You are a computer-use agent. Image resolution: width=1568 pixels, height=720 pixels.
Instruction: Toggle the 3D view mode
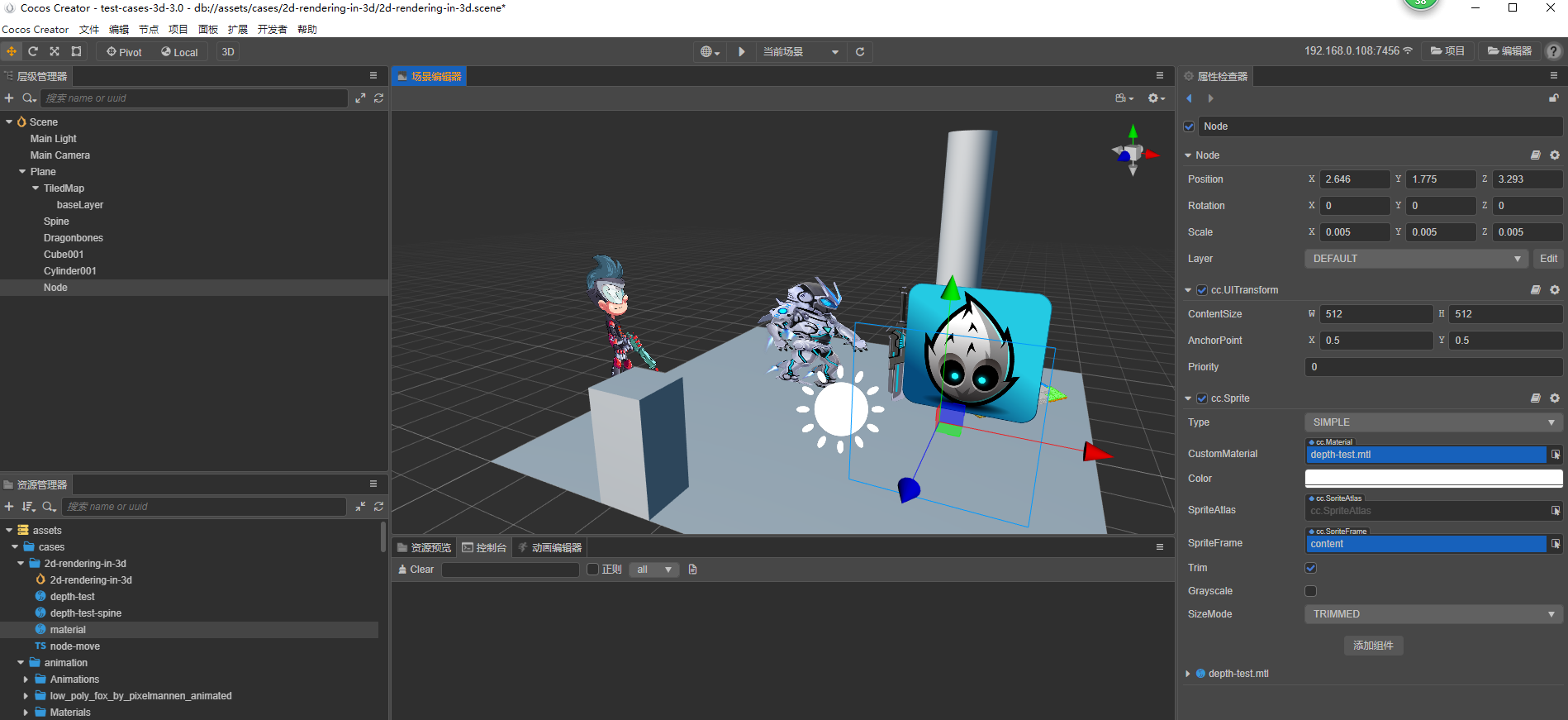[x=228, y=52]
